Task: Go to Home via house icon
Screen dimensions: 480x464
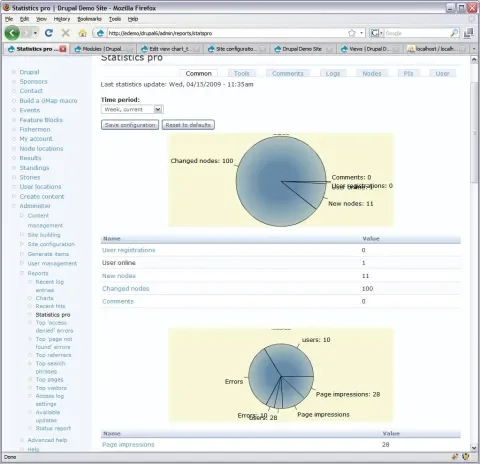Action: 83,33
